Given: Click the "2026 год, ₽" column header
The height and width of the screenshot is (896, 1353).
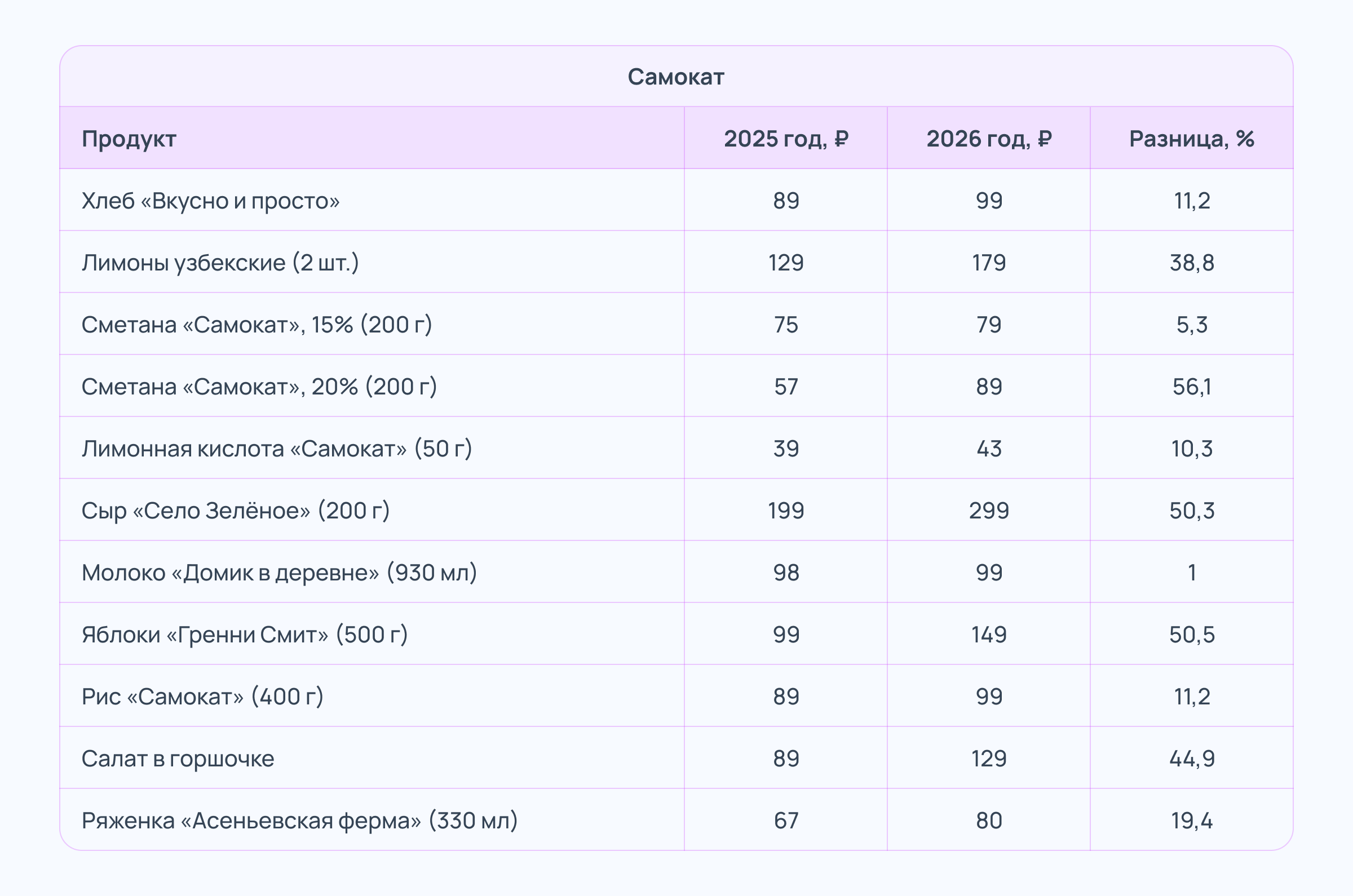Looking at the screenshot, I should coord(988,139).
